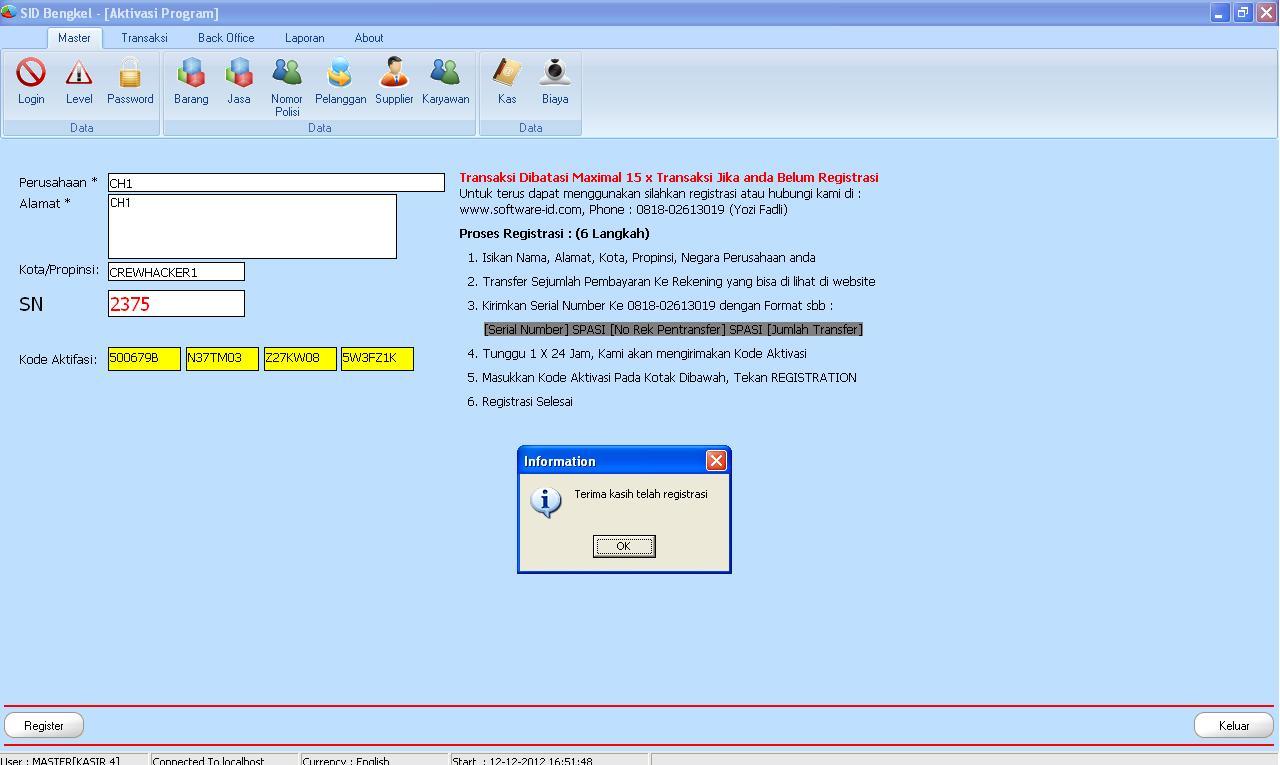Restore the SID Bengkel window size
Viewport: 1280px width, 765px height.
[x=1242, y=13]
